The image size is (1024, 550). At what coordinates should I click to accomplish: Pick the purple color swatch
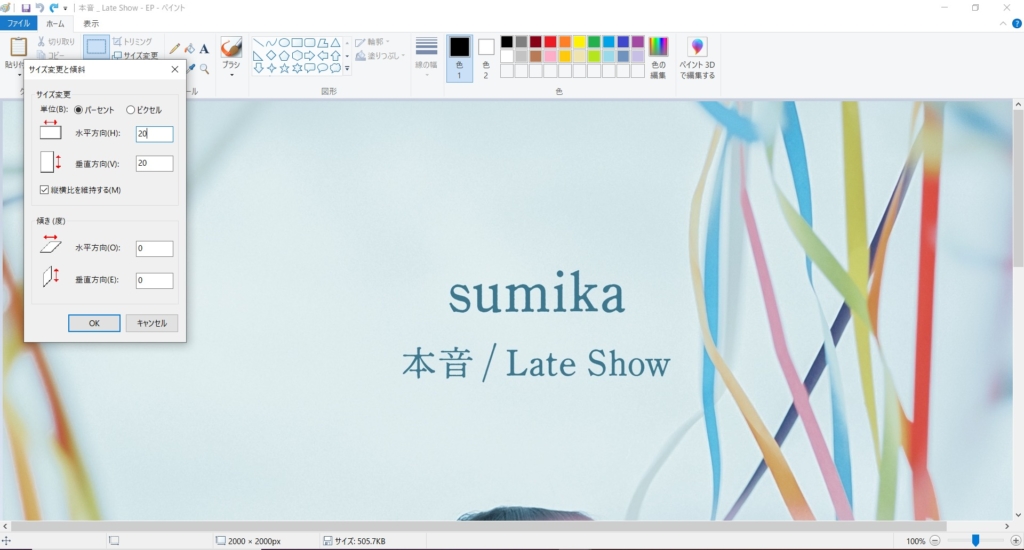point(637,42)
